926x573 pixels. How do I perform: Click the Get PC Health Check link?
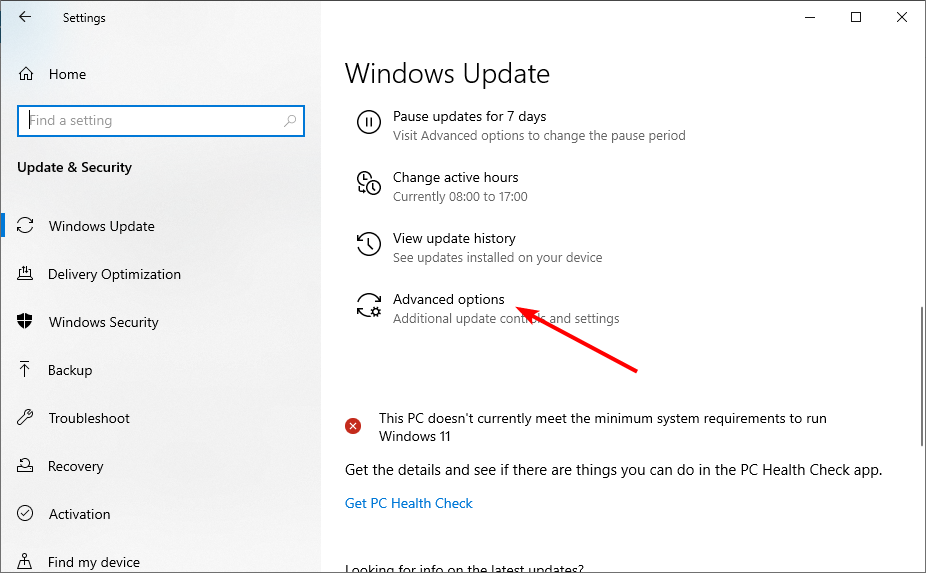click(x=408, y=503)
